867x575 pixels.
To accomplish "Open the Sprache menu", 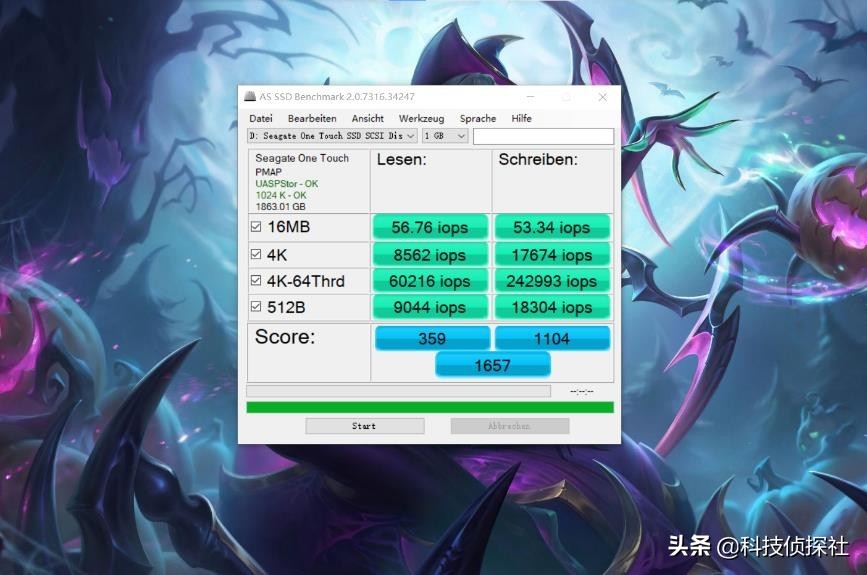I will pos(478,118).
